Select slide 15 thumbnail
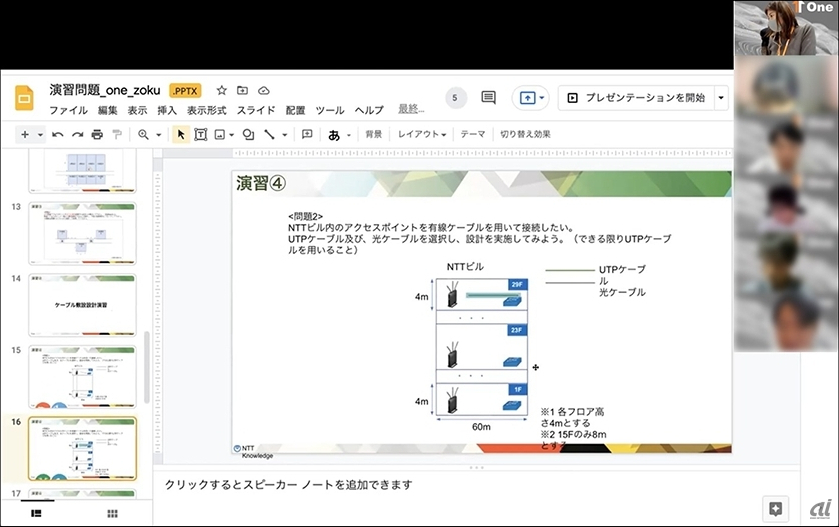Image resolution: width=839 pixels, height=527 pixels. click(x=82, y=377)
